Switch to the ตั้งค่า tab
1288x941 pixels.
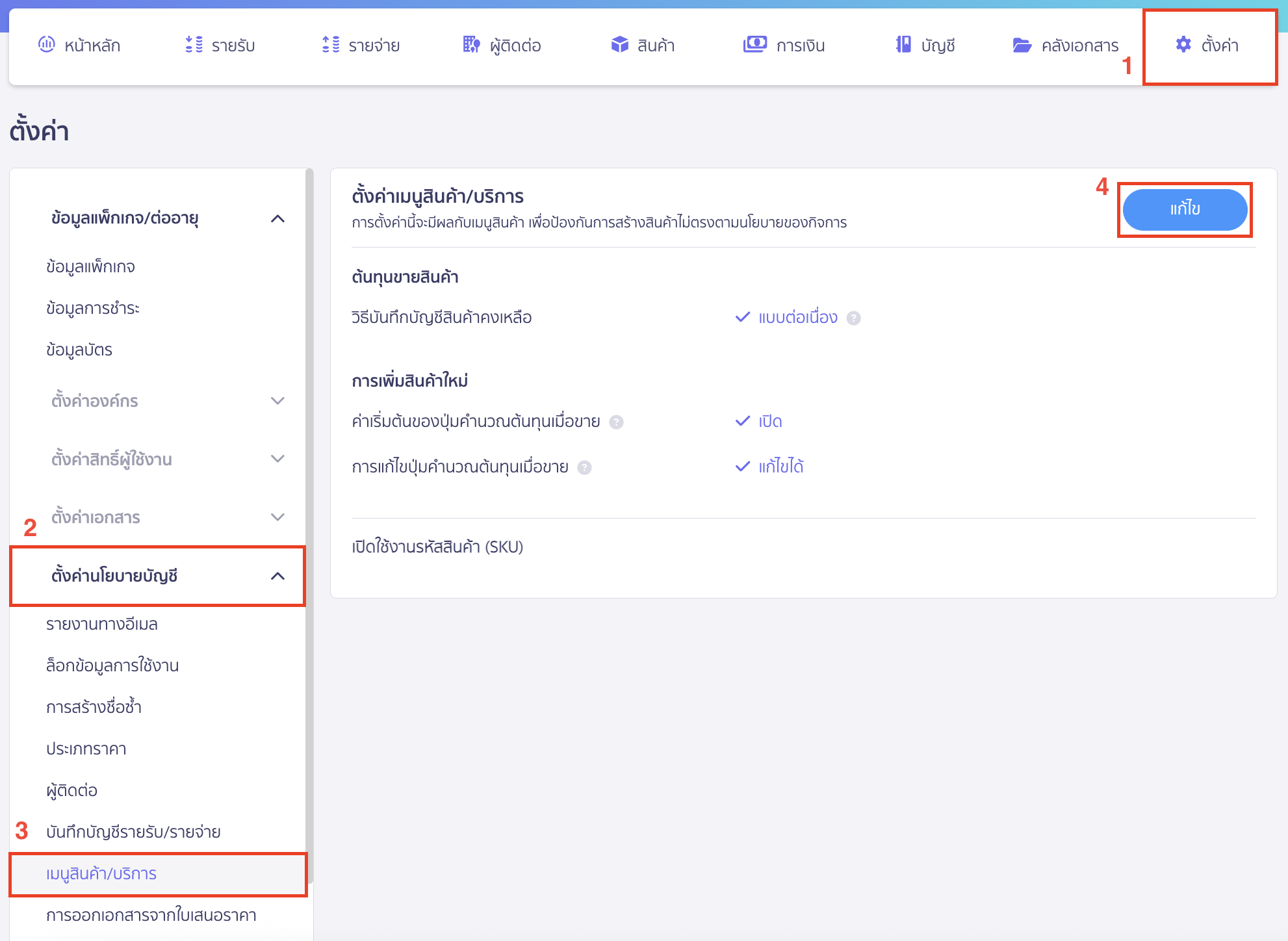click(1210, 45)
